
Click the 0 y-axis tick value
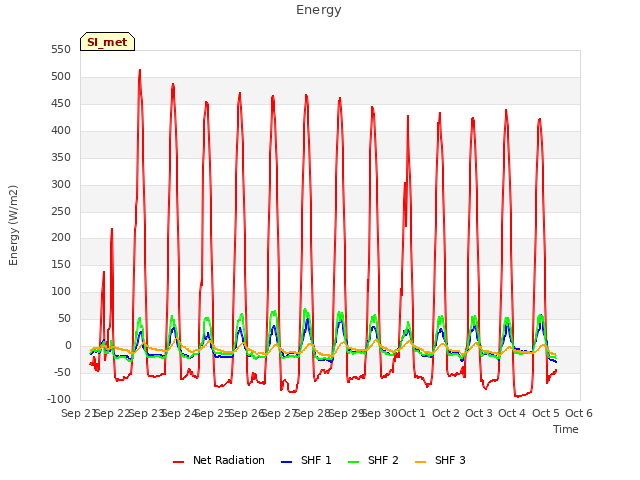[x=68, y=345]
